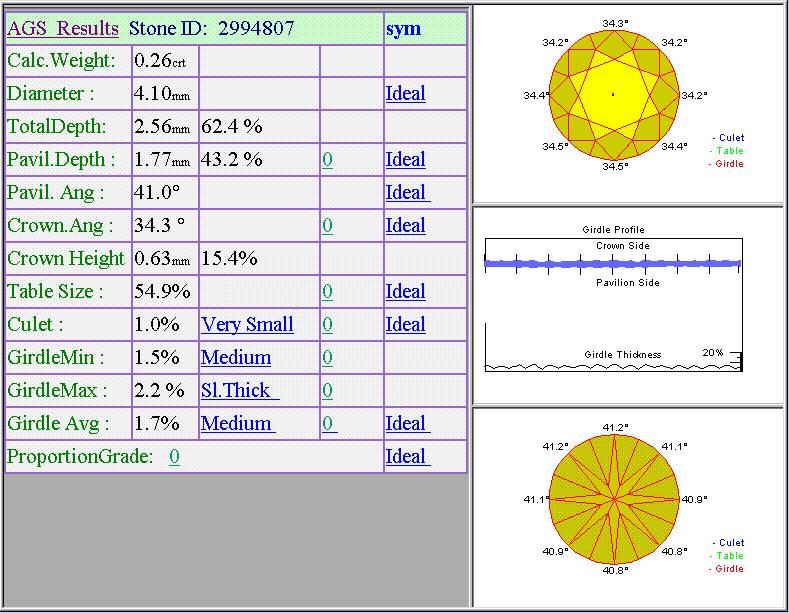Open the Medium link in GirdleMin row

[x=236, y=358]
